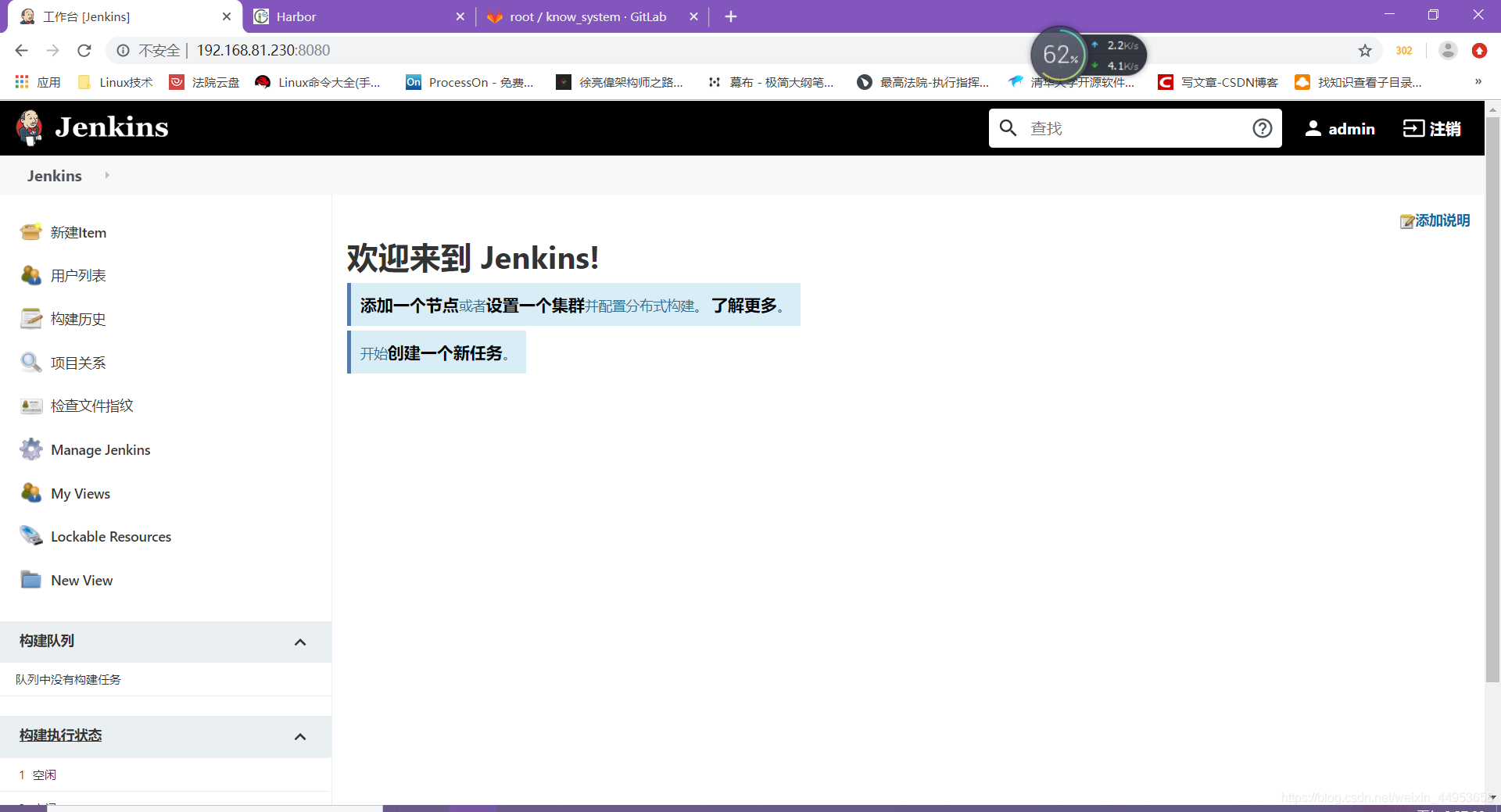Click the build history notepad icon

point(31,319)
